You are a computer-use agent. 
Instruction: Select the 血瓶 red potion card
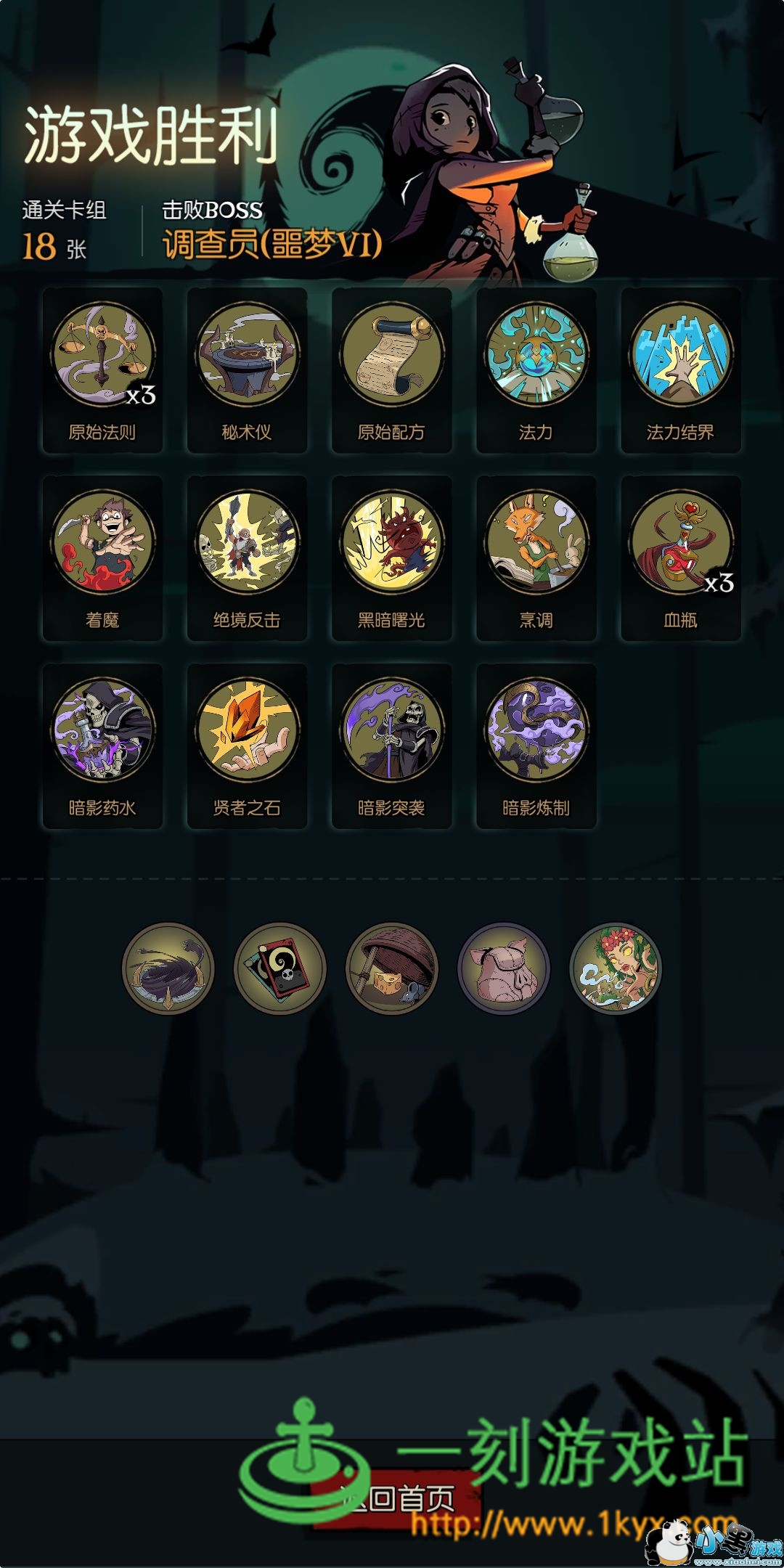coord(680,558)
